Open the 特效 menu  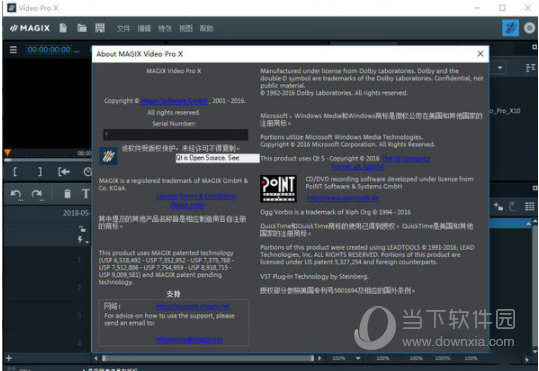[x=165, y=29]
